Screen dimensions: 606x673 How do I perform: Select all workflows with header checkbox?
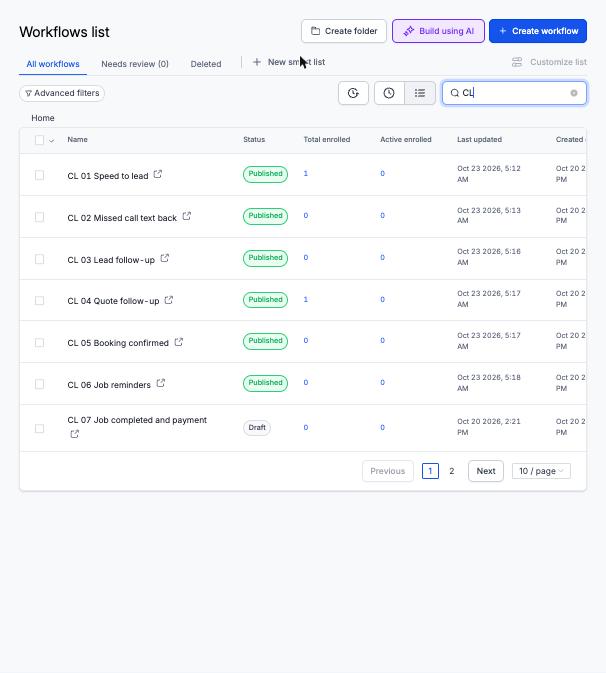39,140
